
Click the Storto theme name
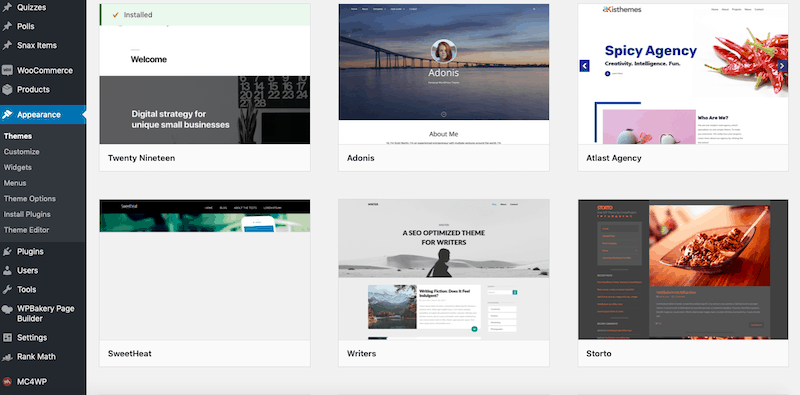tap(599, 353)
